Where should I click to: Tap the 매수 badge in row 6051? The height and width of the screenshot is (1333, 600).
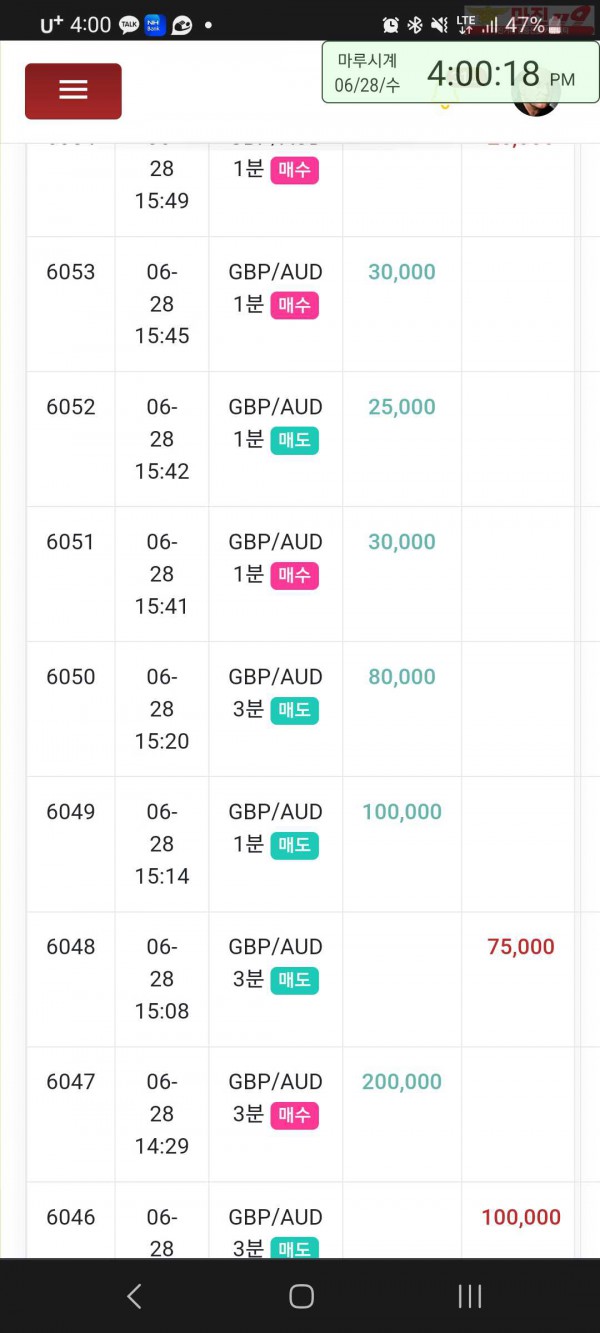coord(294,575)
